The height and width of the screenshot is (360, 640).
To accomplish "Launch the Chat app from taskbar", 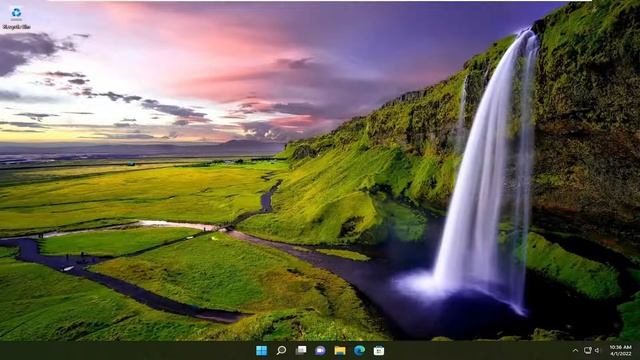I will (x=320, y=350).
